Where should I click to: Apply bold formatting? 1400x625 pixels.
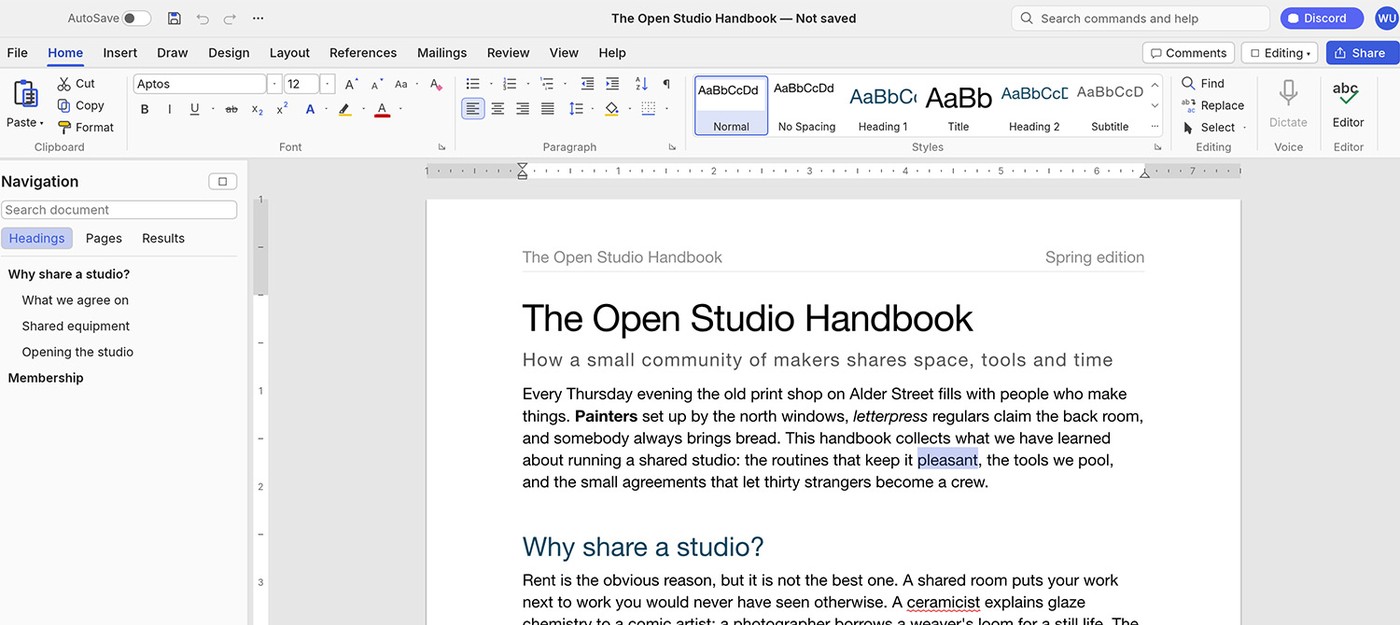tap(145, 109)
